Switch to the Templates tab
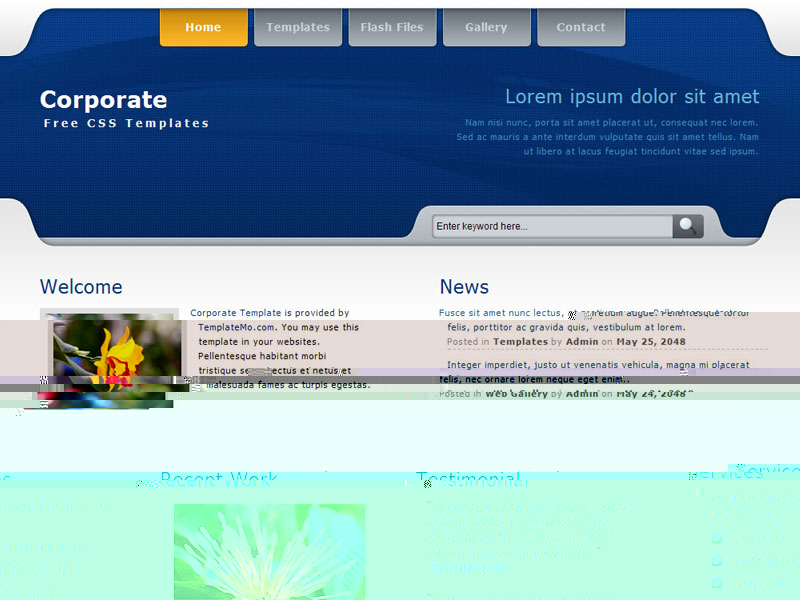Image resolution: width=800 pixels, height=600 pixels. tap(298, 27)
